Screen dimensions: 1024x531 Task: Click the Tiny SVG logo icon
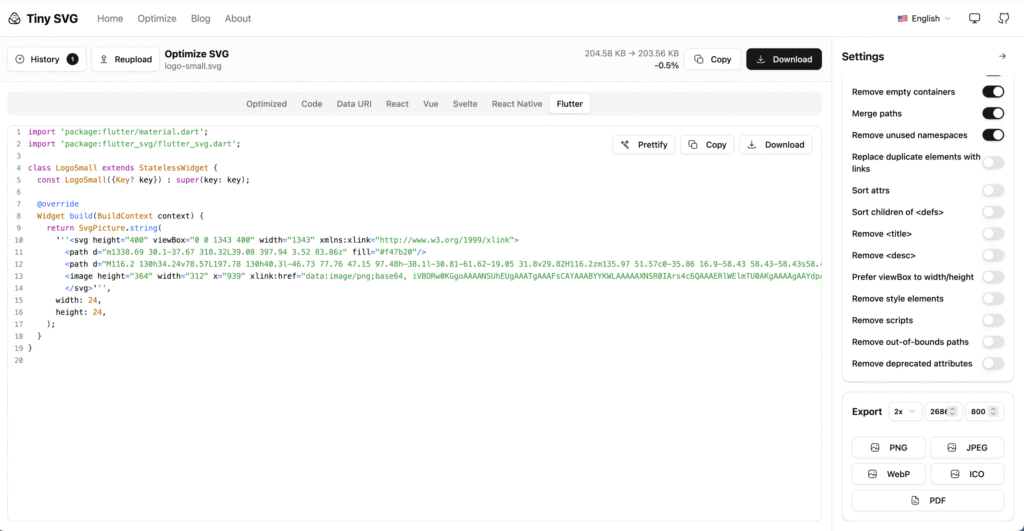point(14,18)
